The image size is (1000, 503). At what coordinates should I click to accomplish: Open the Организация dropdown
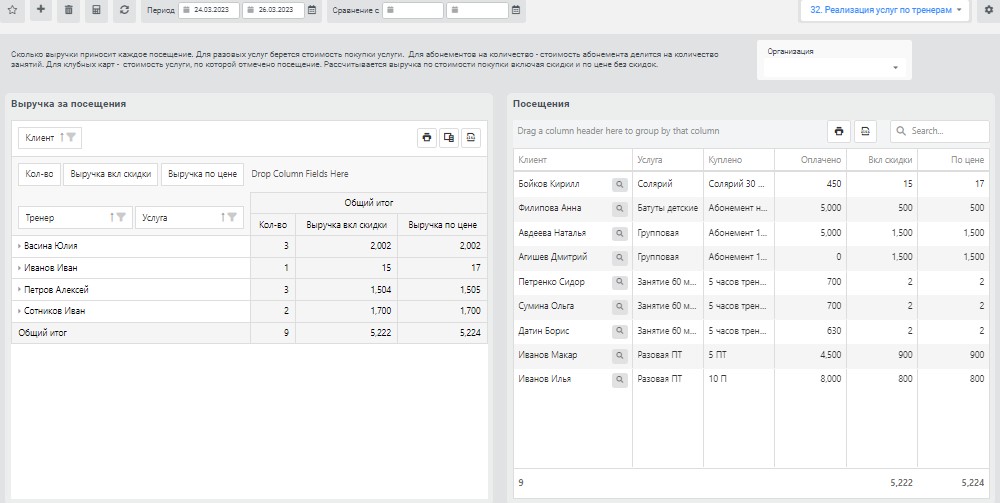(834, 68)
